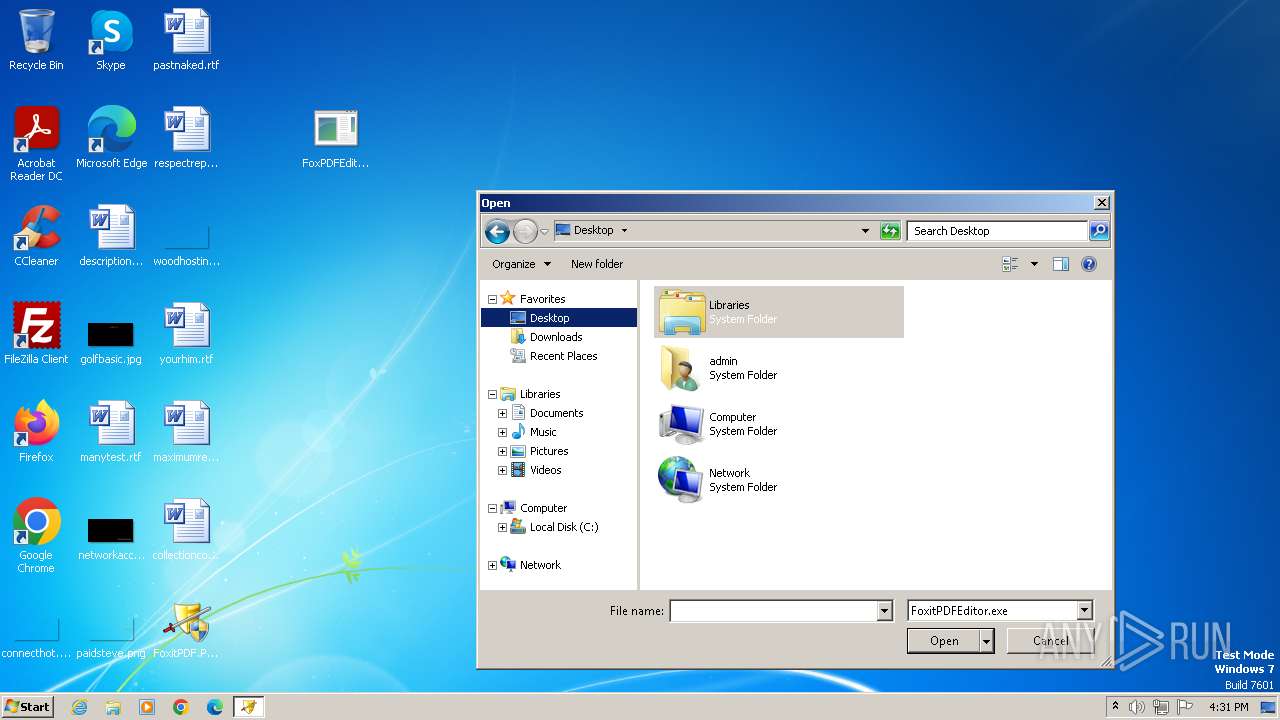This screenshot has width=1280, height=720.
Task: Select the FoxPDFEdit desktop icon
Action: point(336,138)
